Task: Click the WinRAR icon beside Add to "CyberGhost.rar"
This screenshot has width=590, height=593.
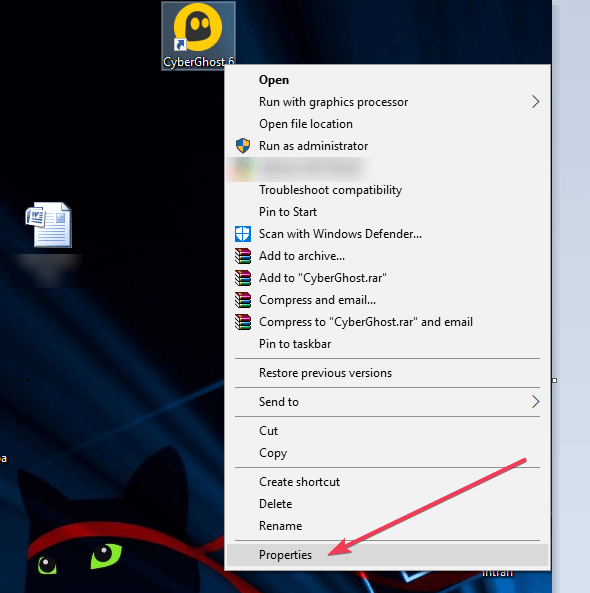Action: coord(243,278)
